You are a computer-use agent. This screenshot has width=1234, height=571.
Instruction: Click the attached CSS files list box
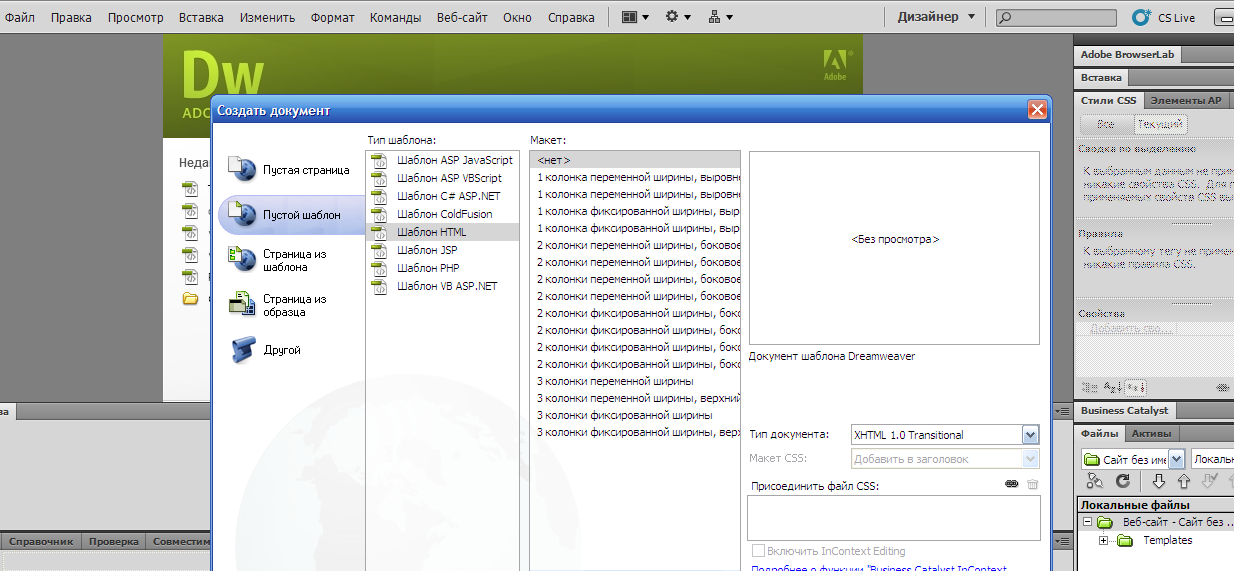point(894,518)
